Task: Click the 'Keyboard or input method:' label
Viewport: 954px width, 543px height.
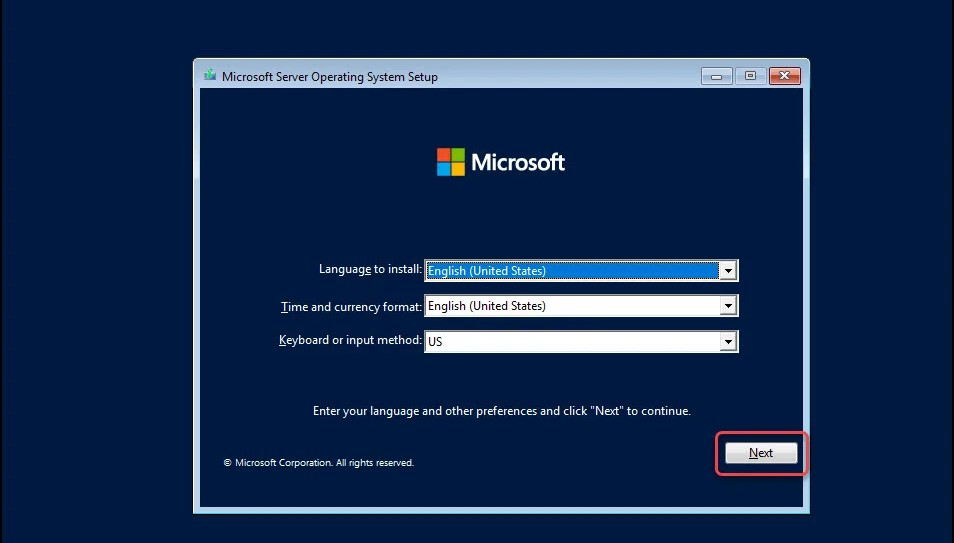Action: pos(350,340)
